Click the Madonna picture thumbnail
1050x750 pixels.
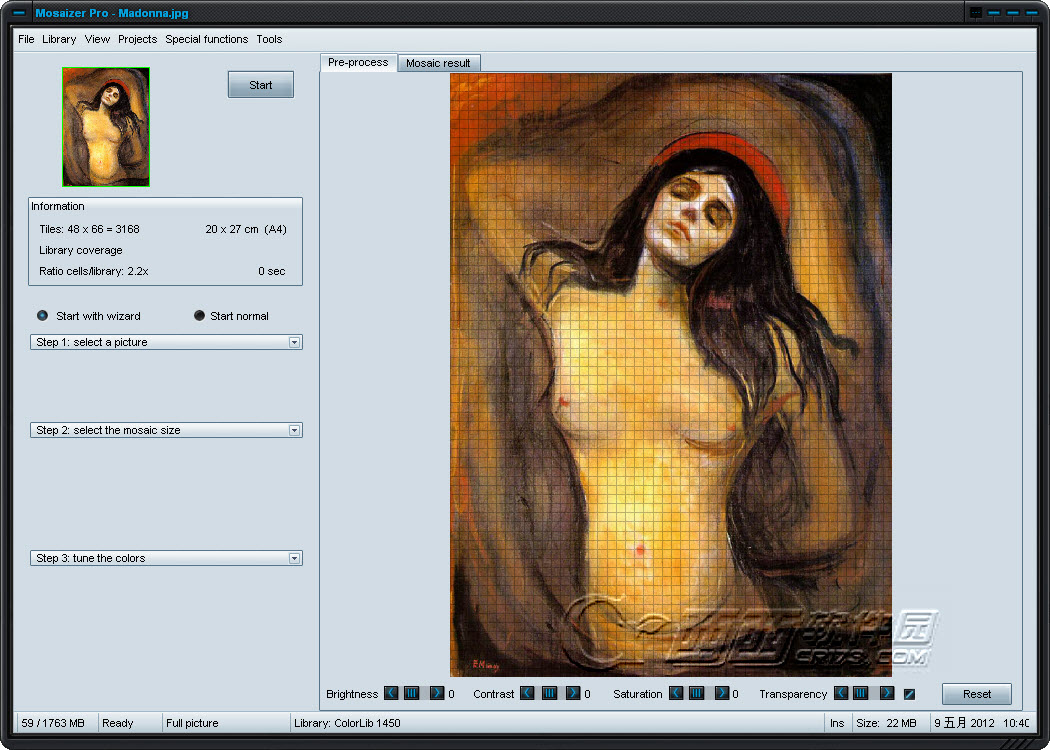pyautogui.click(x=106, y=127)
